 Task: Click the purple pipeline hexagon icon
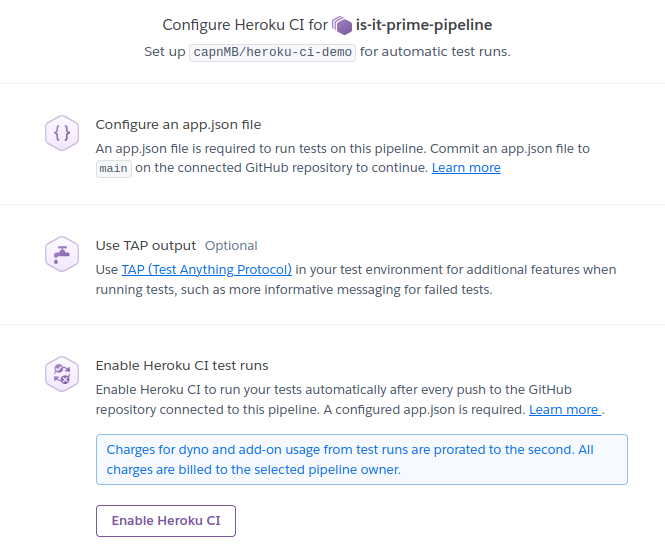(x=342, y=25)
